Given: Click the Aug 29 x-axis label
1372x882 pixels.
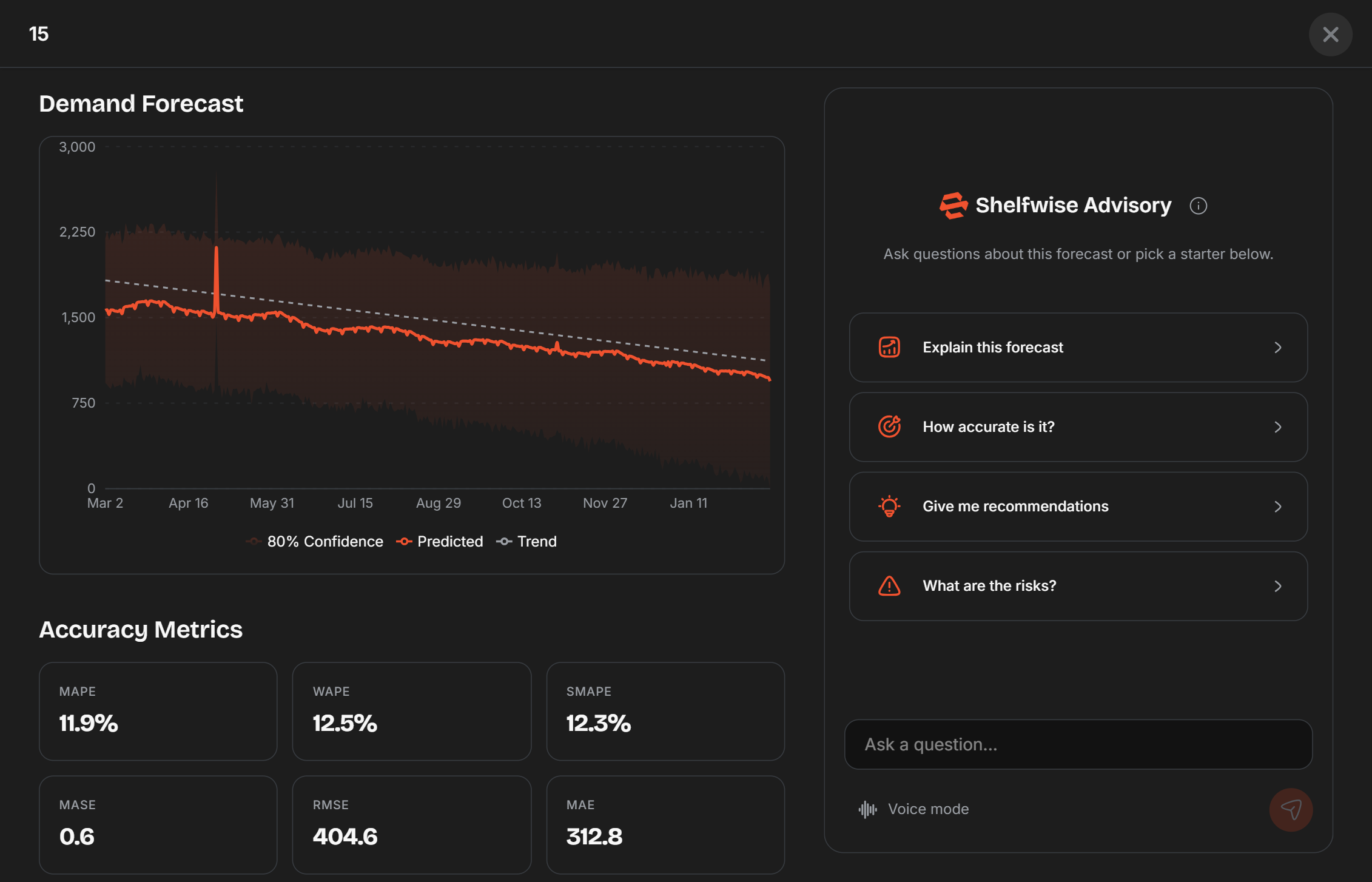Looking at the screenshot, I should 438,503.
